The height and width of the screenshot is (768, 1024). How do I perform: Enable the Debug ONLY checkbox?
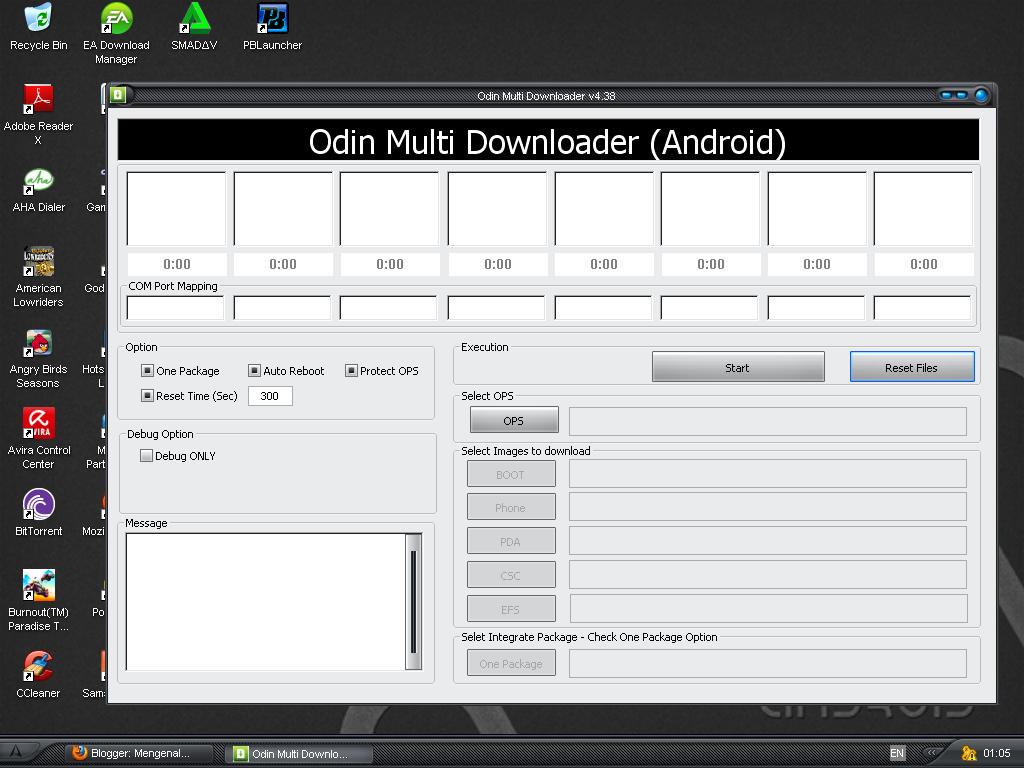click(x=146, y=456)
